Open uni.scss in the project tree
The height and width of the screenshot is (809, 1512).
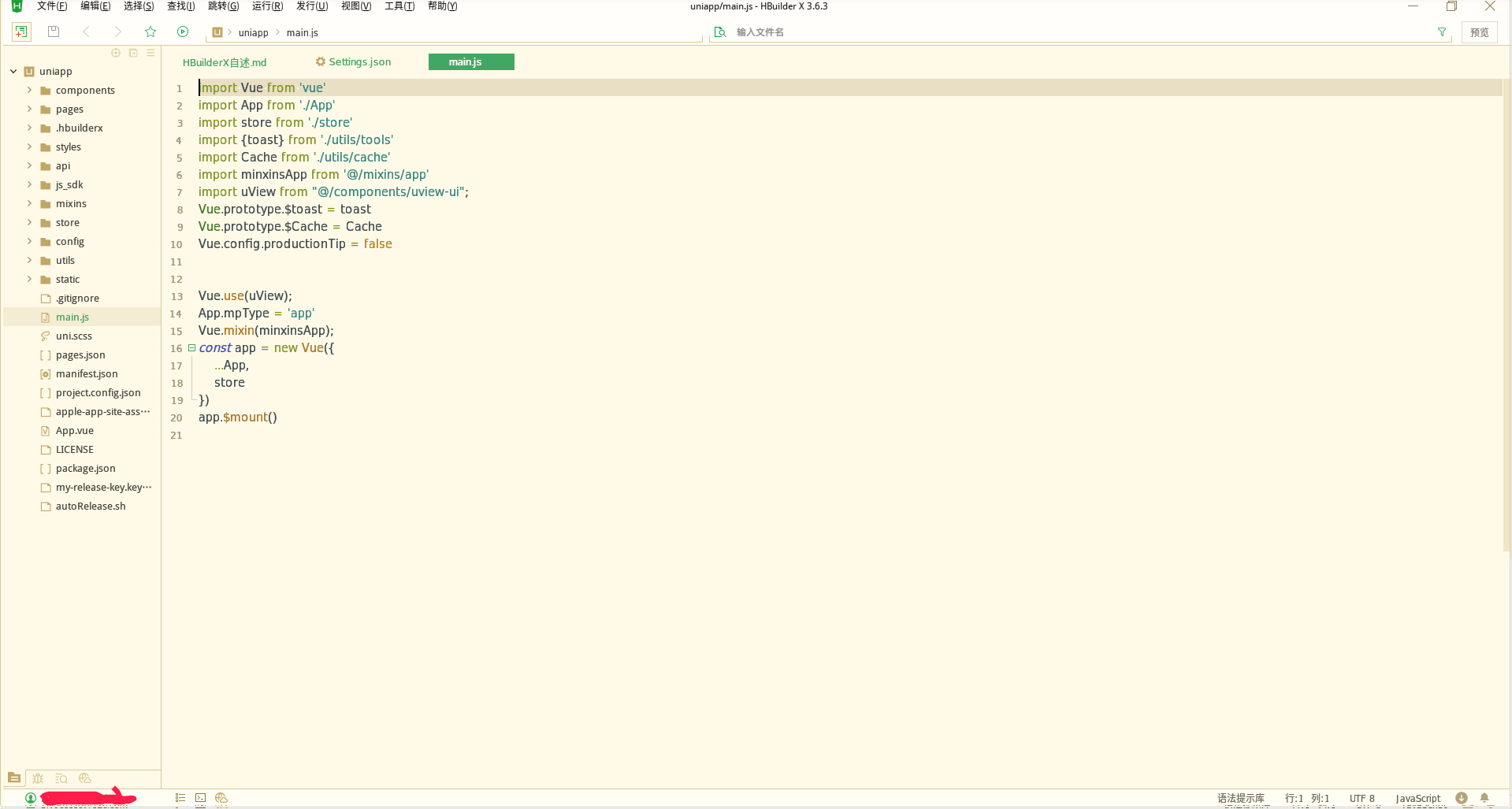[74, 336]
